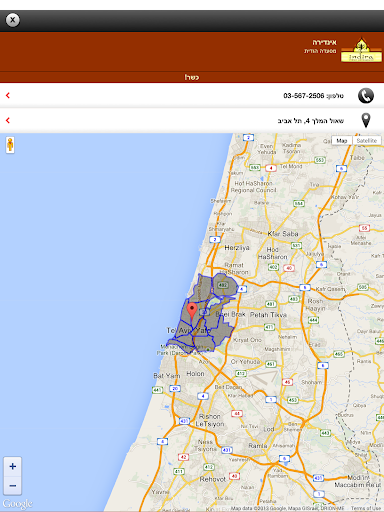Viewport: 384px width, 512px height.
Task: Select the Kosher tab in the brown bar
Action: click(x=192, y=77)
